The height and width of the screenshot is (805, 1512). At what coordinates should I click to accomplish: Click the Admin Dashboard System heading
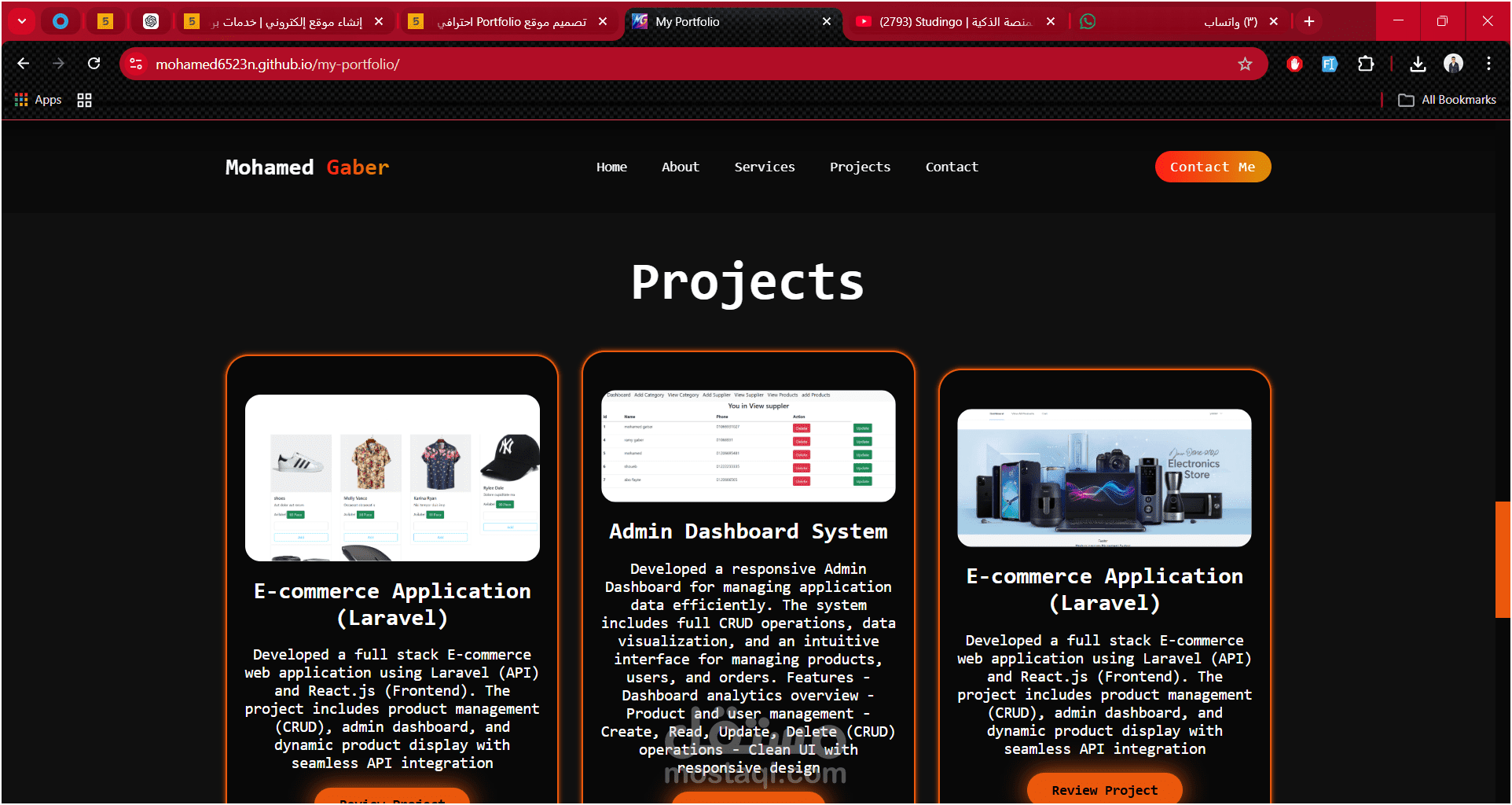pyautogui.click(x=748, y=532)
